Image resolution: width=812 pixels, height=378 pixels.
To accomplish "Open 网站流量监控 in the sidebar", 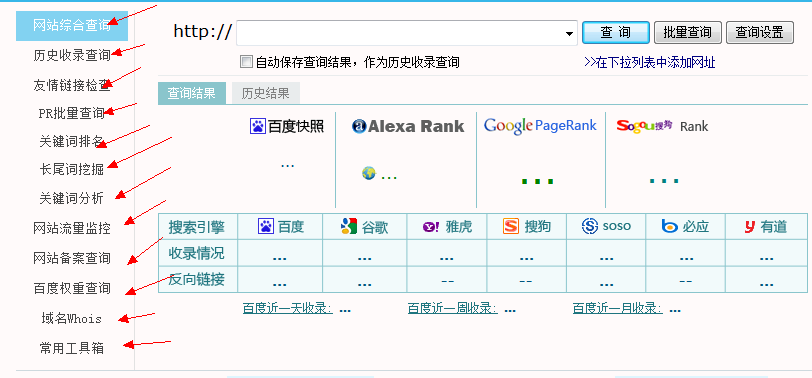I will [72, 228].
